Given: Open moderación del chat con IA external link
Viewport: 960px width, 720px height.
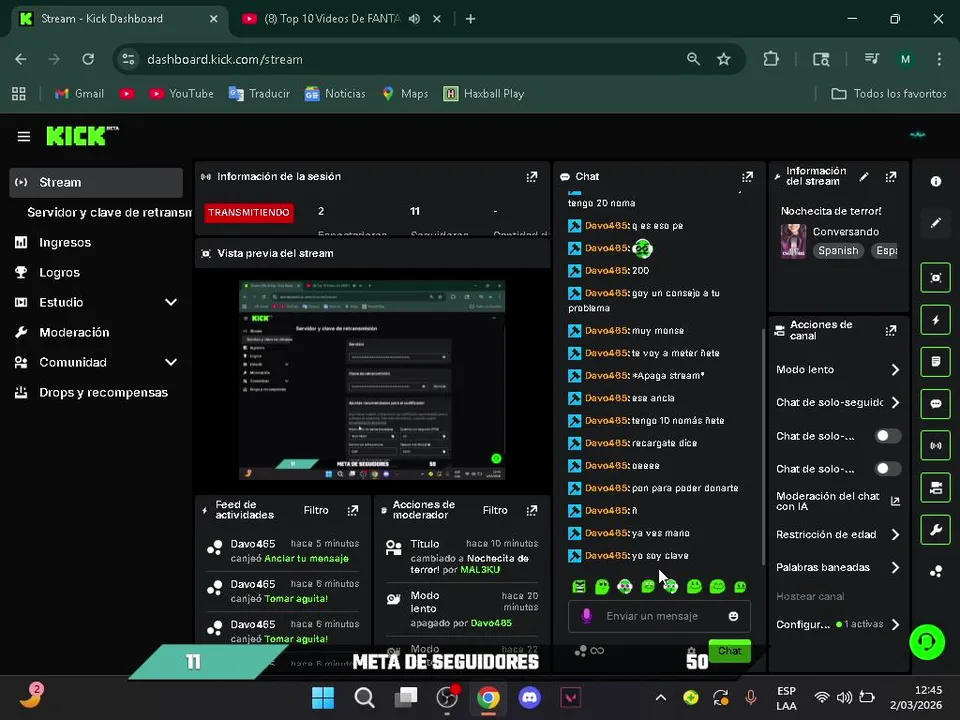Looking at the screenshot, I should 895,501.
